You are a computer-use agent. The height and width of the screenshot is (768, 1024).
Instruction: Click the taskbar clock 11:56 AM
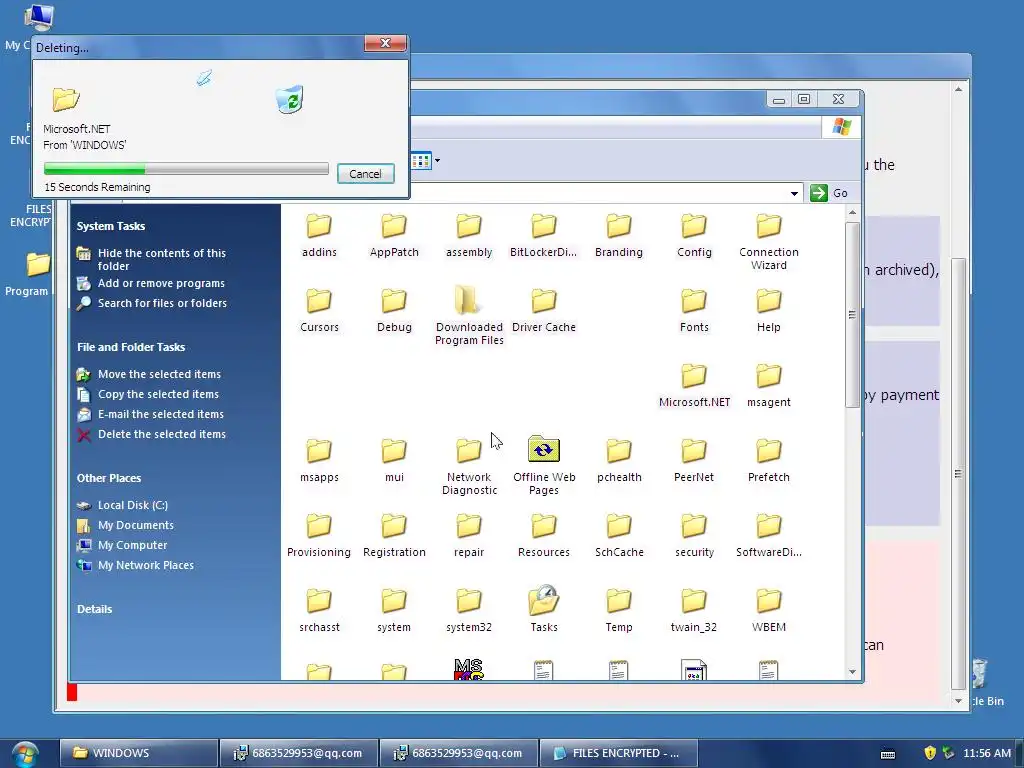click(x=987, y=753)
